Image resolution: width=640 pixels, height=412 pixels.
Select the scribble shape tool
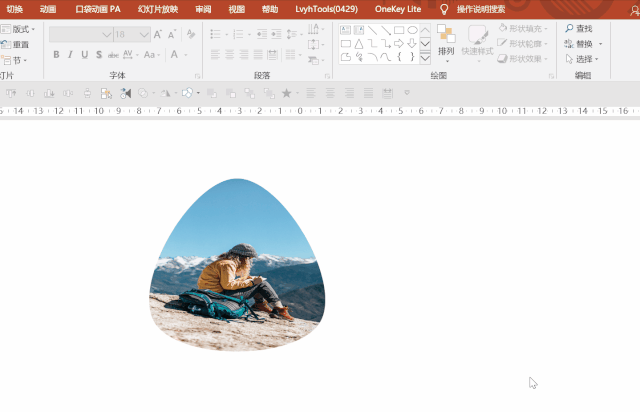pos(359,57)
